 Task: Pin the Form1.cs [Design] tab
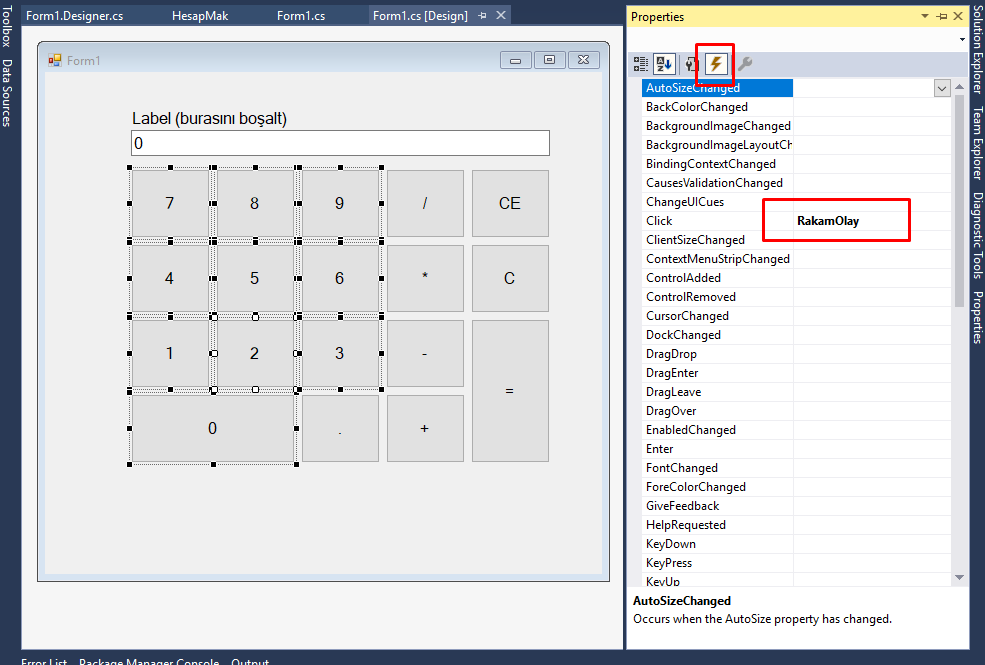[x=483, y=16]
